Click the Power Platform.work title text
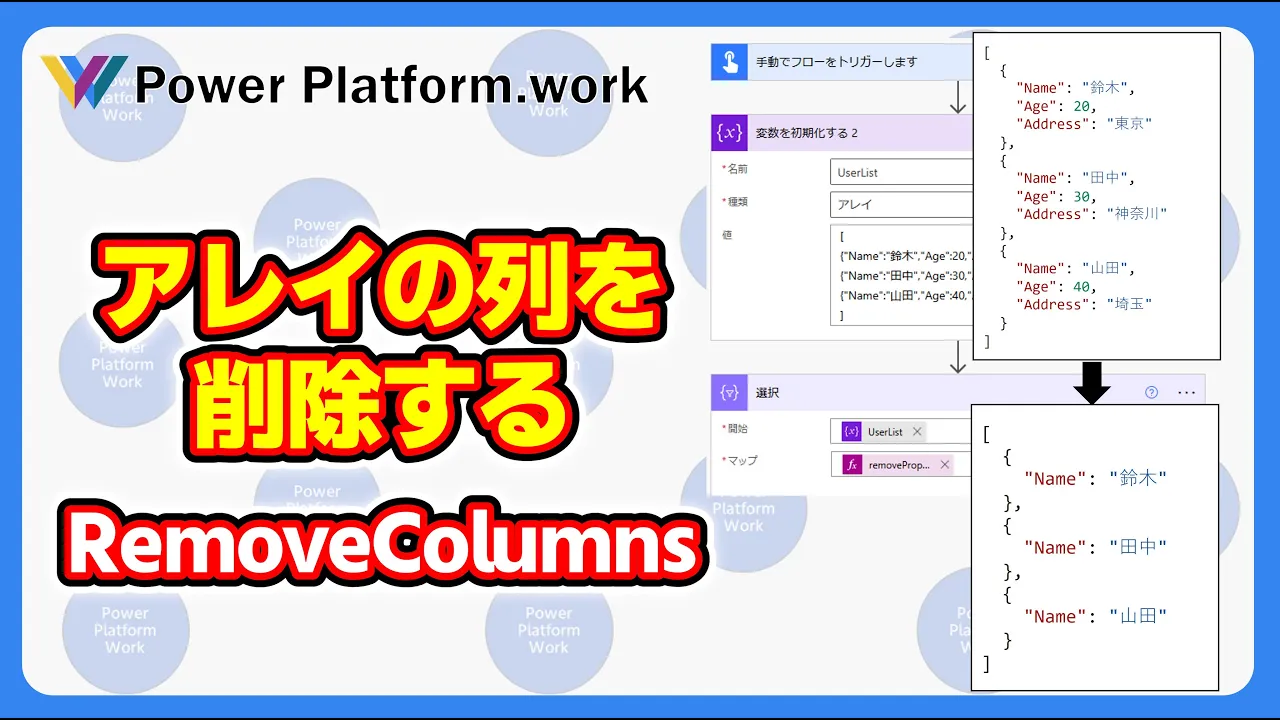The width and height of the screenshot is (1280, 720). pyautogui.click(x=392, y=86)
